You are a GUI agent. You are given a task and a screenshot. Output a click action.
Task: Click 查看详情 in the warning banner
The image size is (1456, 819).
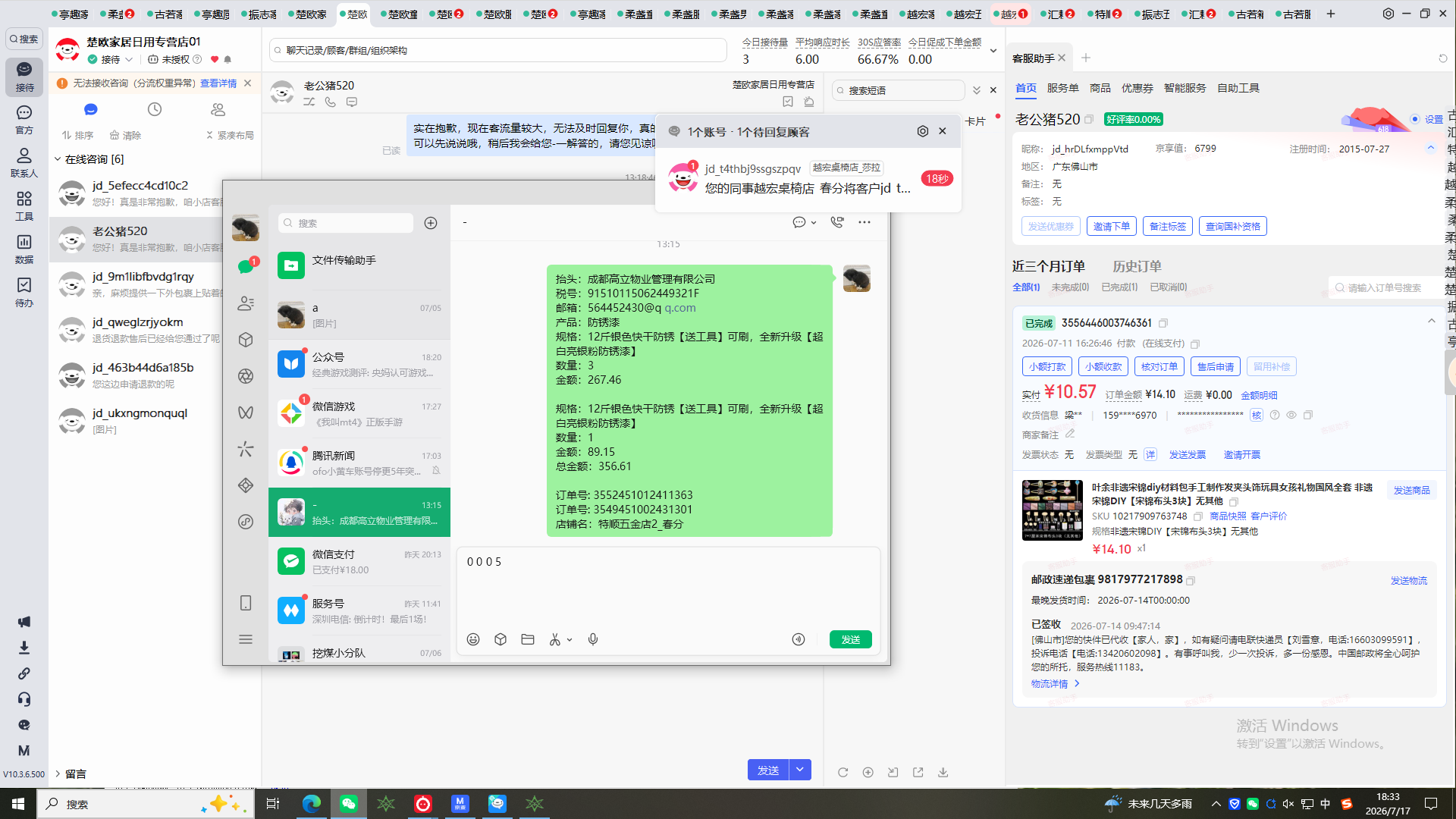[218, 83]
